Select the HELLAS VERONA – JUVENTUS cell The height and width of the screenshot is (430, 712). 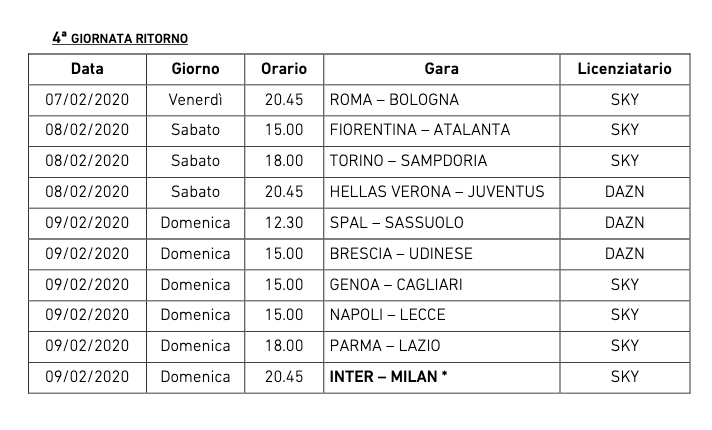(437, 192)
